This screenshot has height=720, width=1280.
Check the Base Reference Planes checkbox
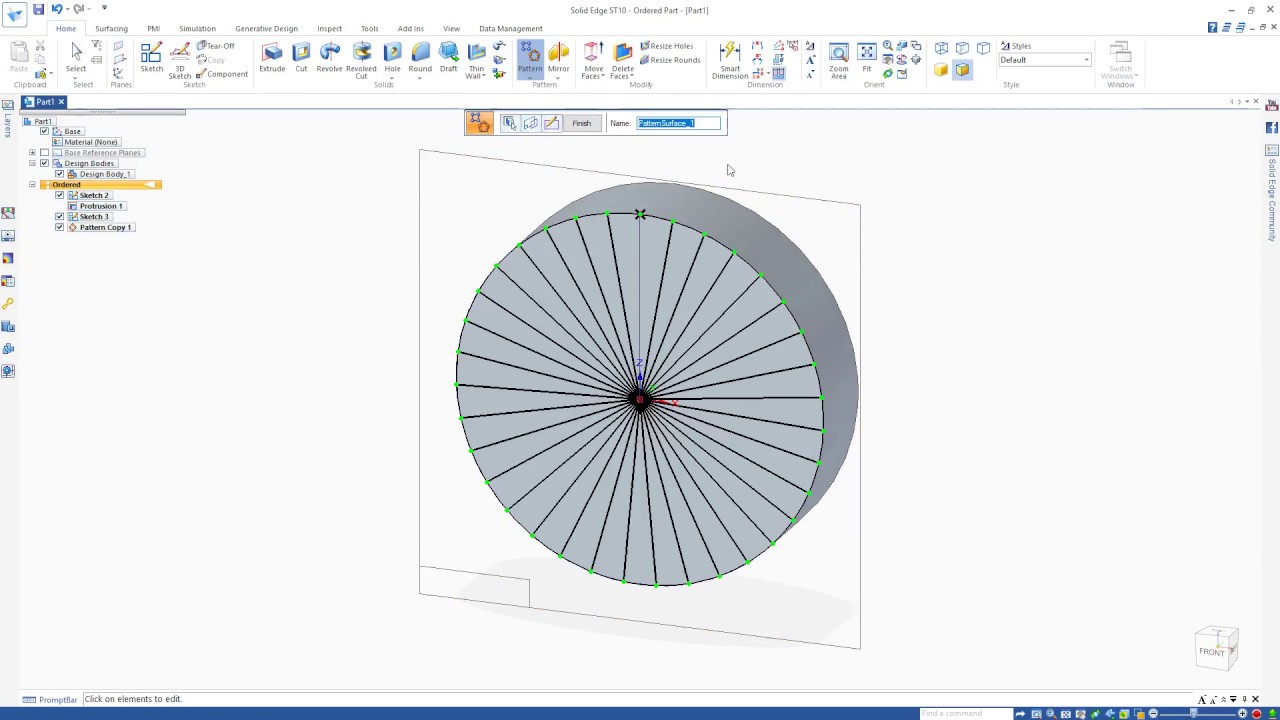[x=44, y=152]
